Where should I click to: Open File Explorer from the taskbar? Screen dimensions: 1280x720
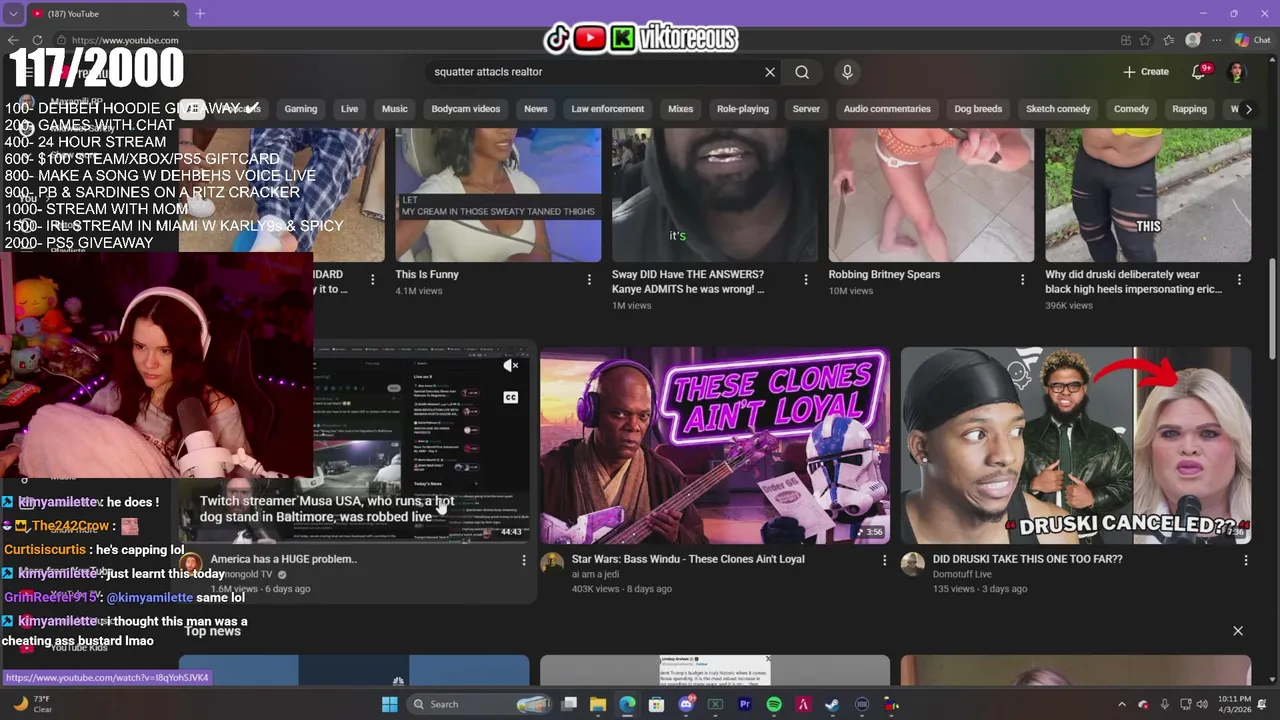coord(598,704)
